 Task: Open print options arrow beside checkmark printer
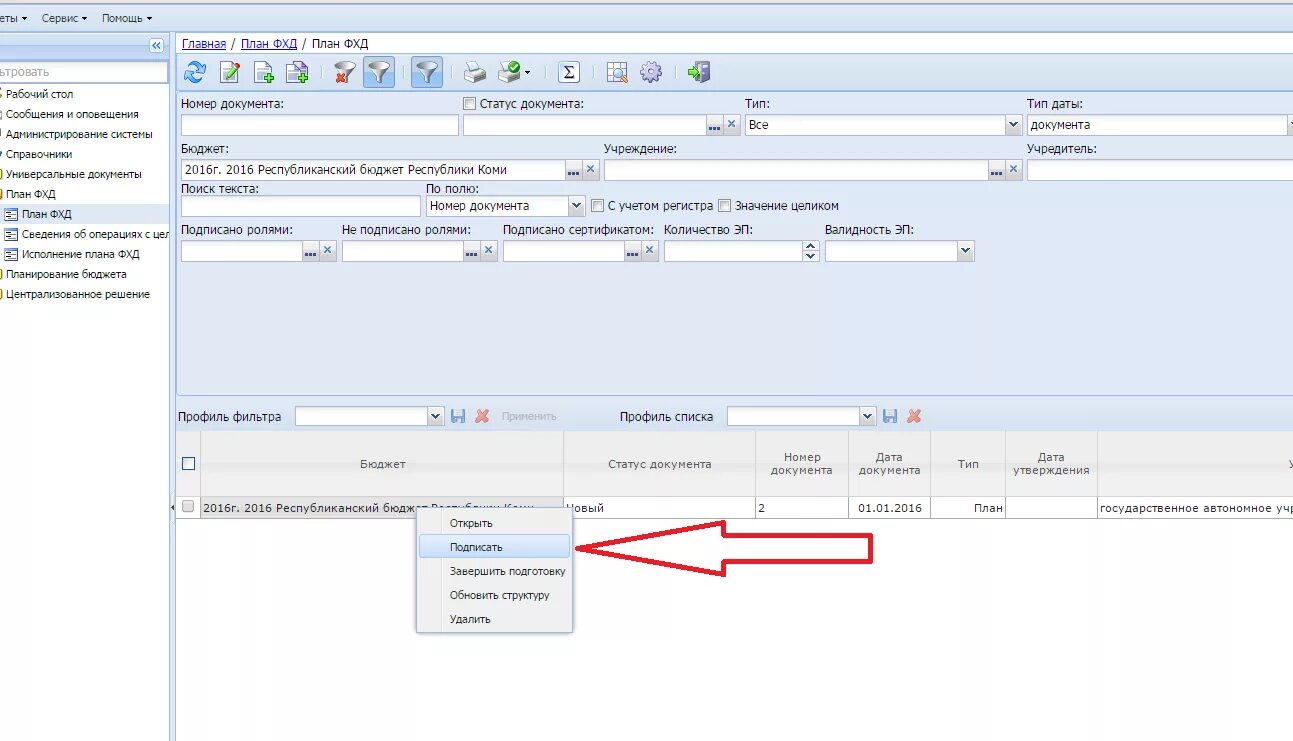pyautogui.click(x=527, y=72)
